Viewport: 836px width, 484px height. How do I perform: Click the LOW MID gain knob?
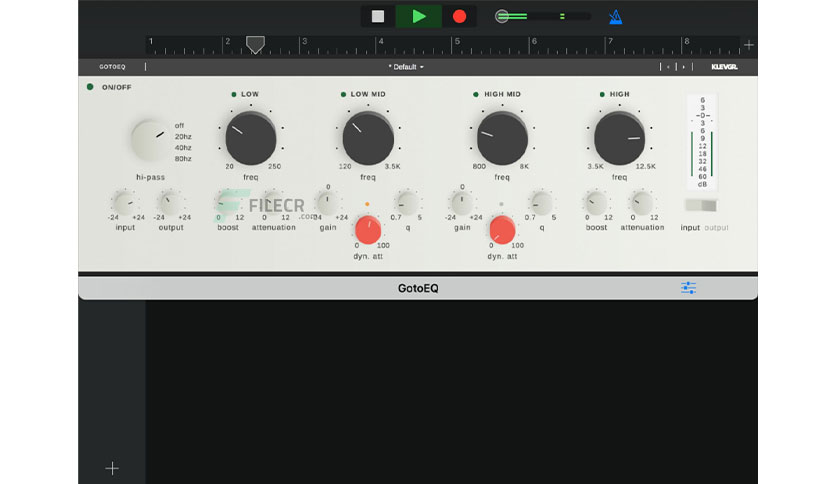click(x=327, y=203)
